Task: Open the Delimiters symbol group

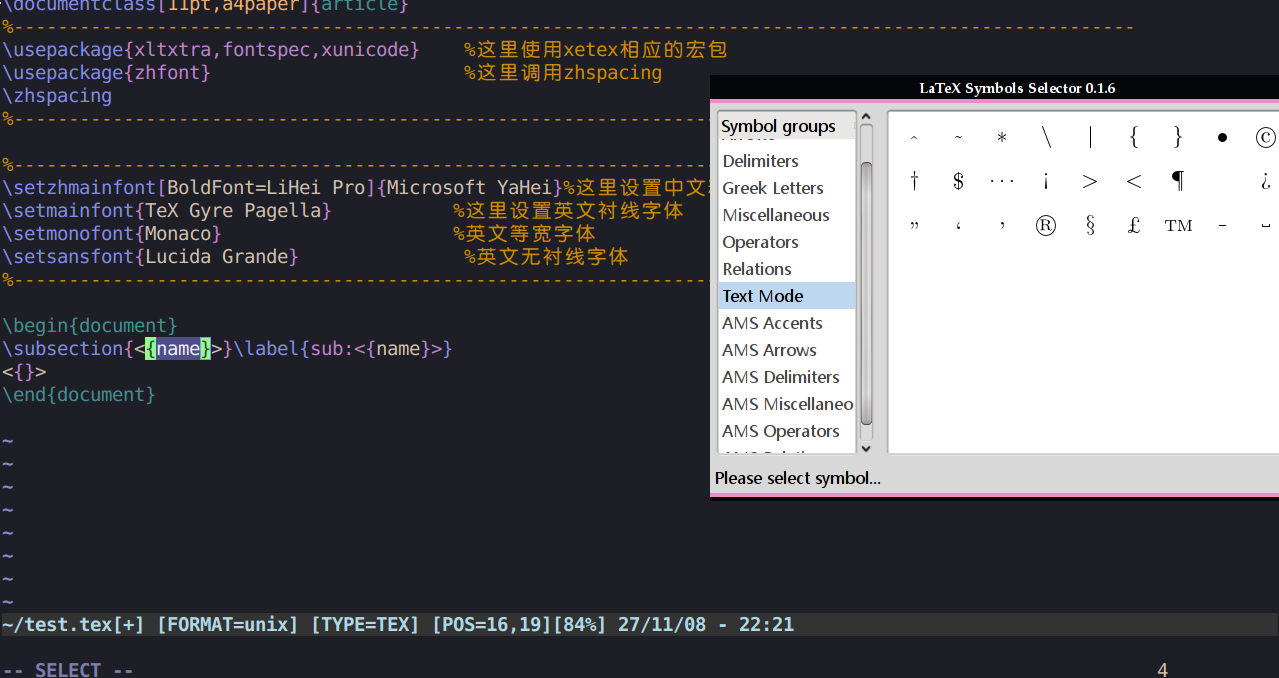Action: click(761, 161)
